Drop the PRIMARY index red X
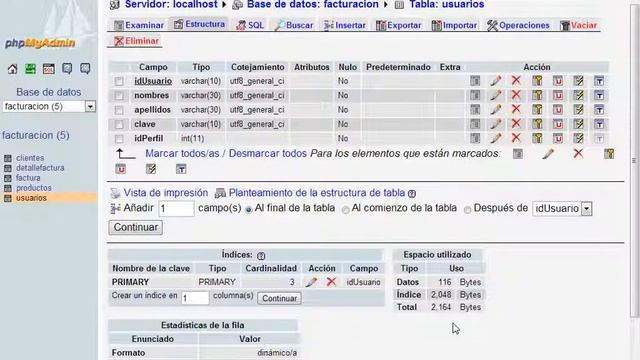Screen dimensions: 640x360 coord(331,282)
